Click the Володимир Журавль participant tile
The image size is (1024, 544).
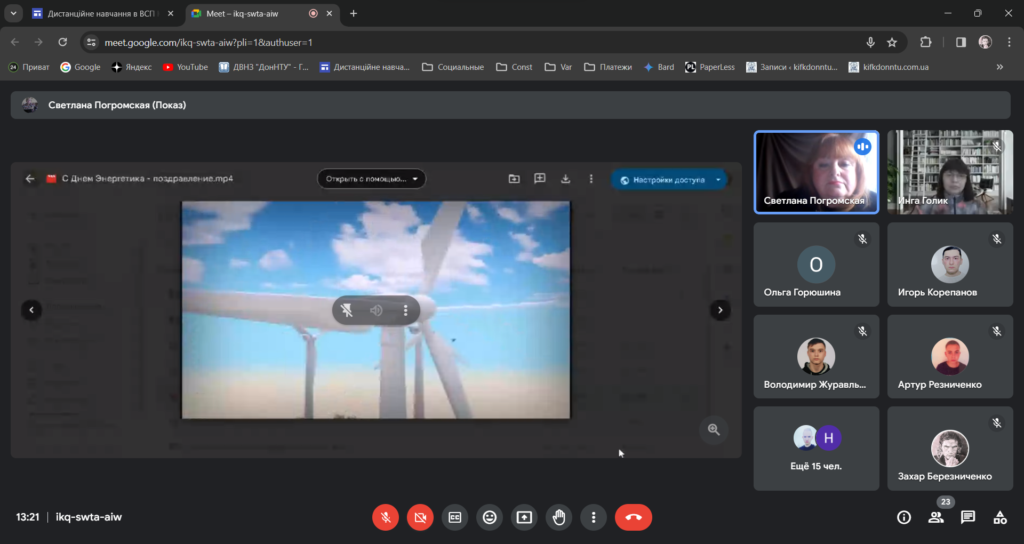pyautogui.click(x=816, y=357)
